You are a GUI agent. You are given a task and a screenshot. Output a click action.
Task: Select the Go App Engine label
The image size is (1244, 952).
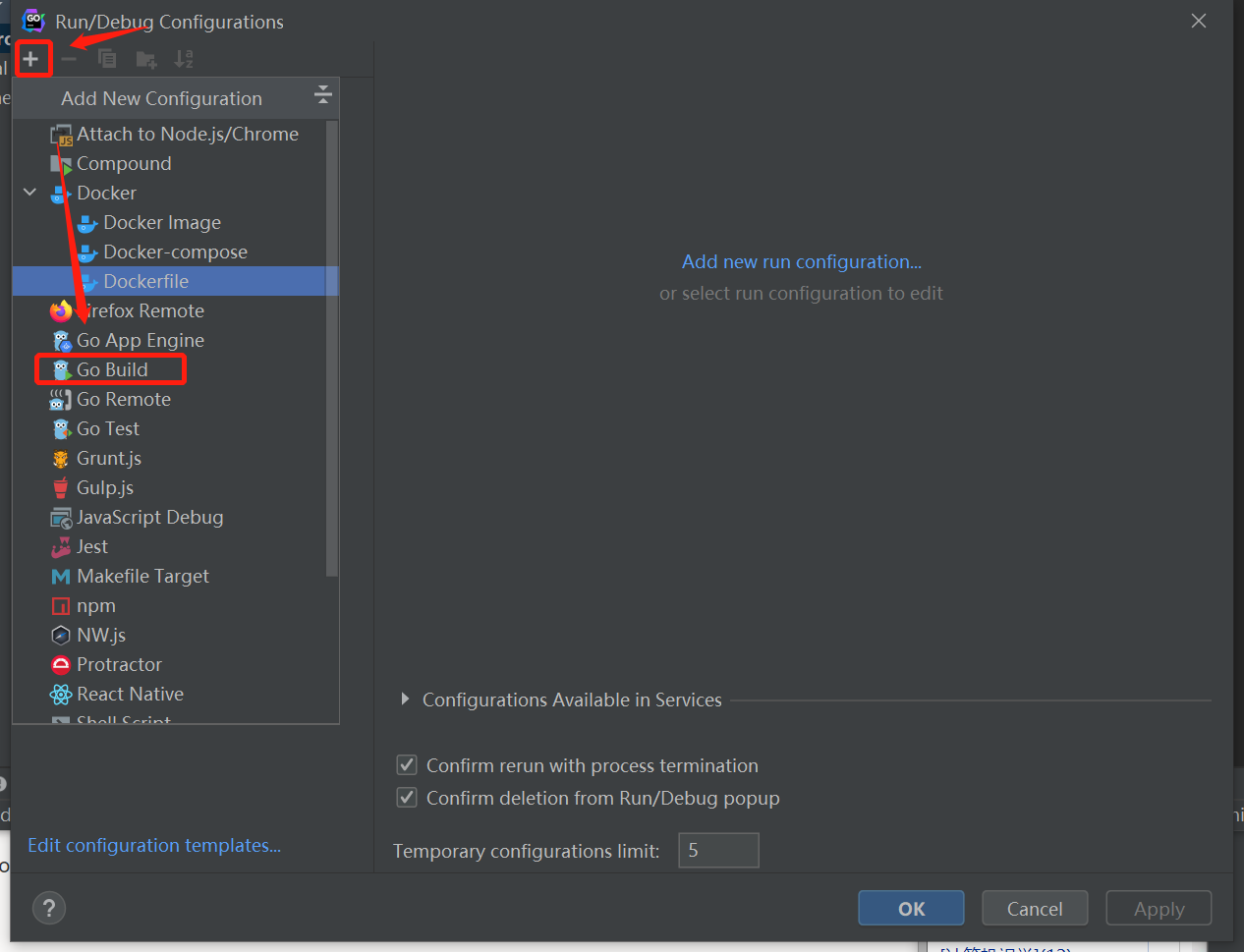(x=141, y=340)
